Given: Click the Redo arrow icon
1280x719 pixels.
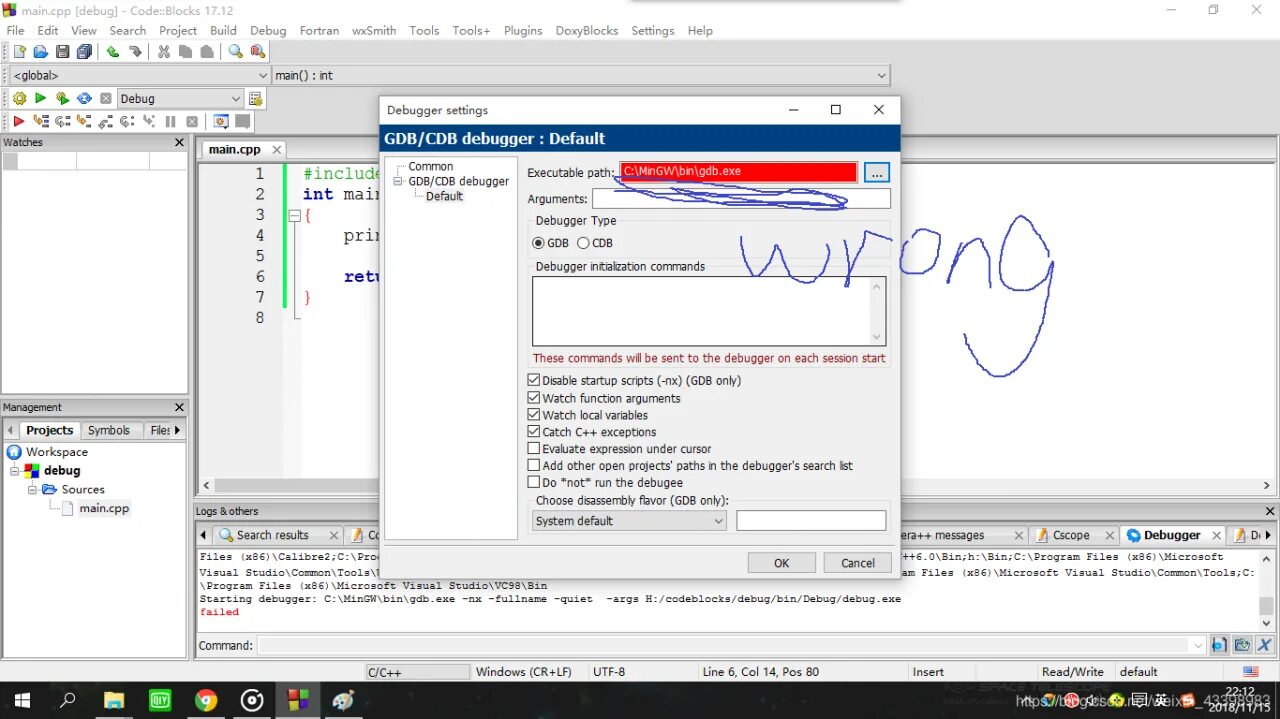Looking at the screenshot, I should click(x=135, y=52).
